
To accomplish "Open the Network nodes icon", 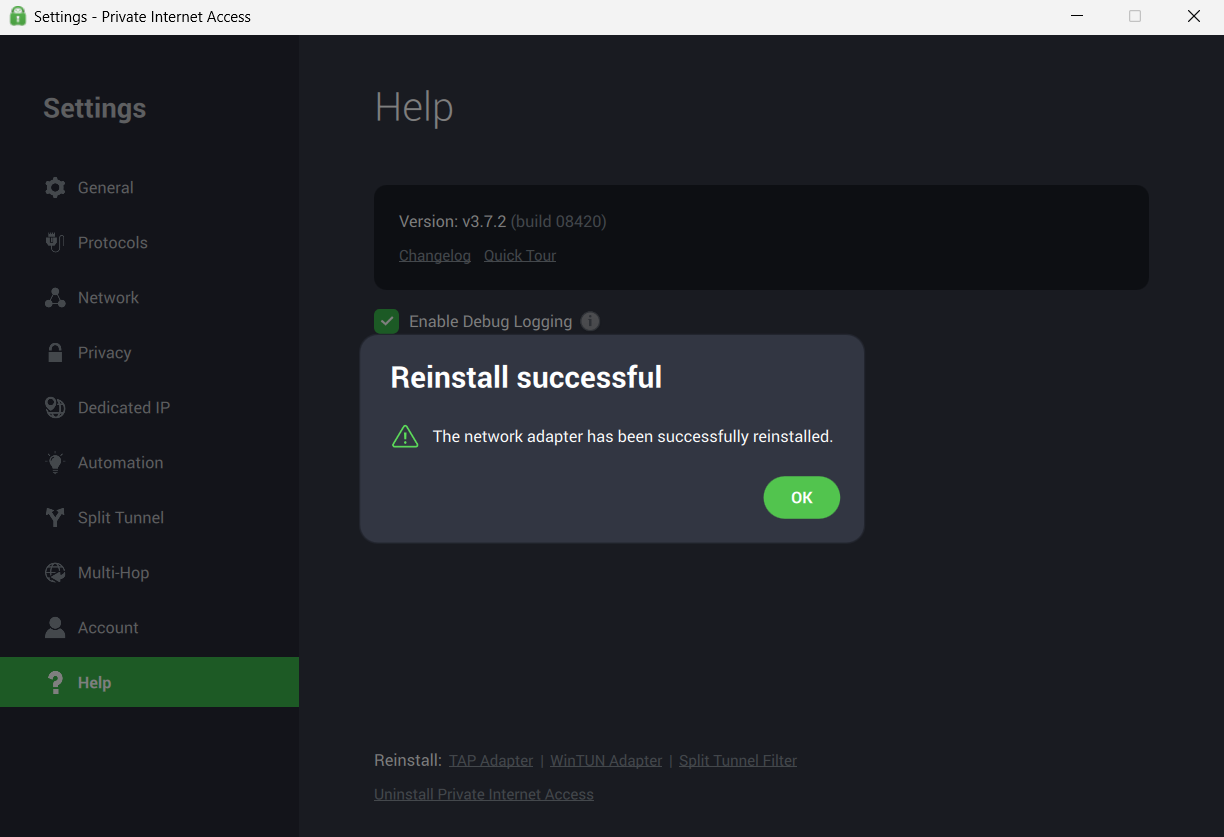I will (55, 298).
